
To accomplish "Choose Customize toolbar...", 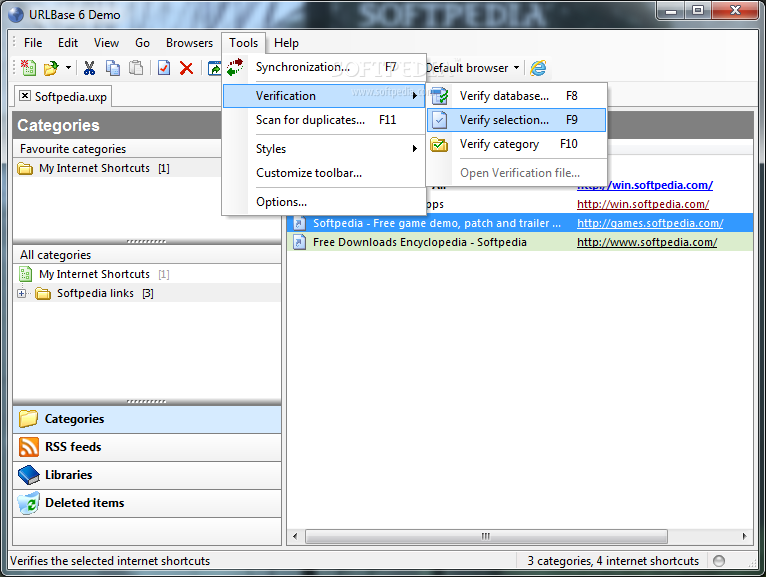I will pos(324,173).
